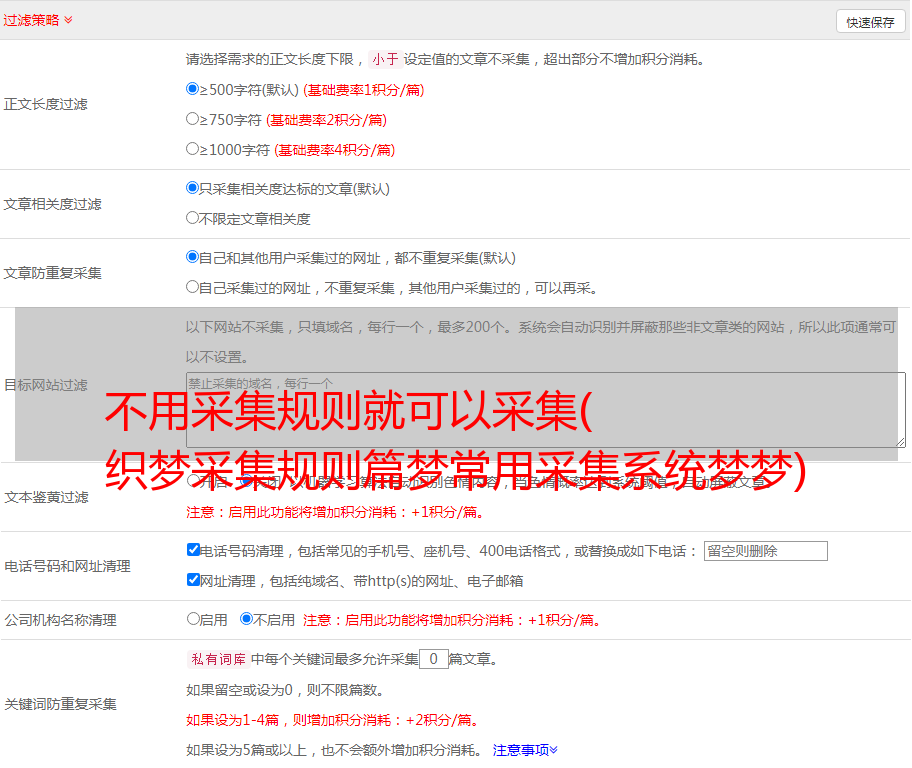Viewport: 912px width, 768px height.
Task: Click the 公司机构名称清理 row label
Action: click(60, 620)
